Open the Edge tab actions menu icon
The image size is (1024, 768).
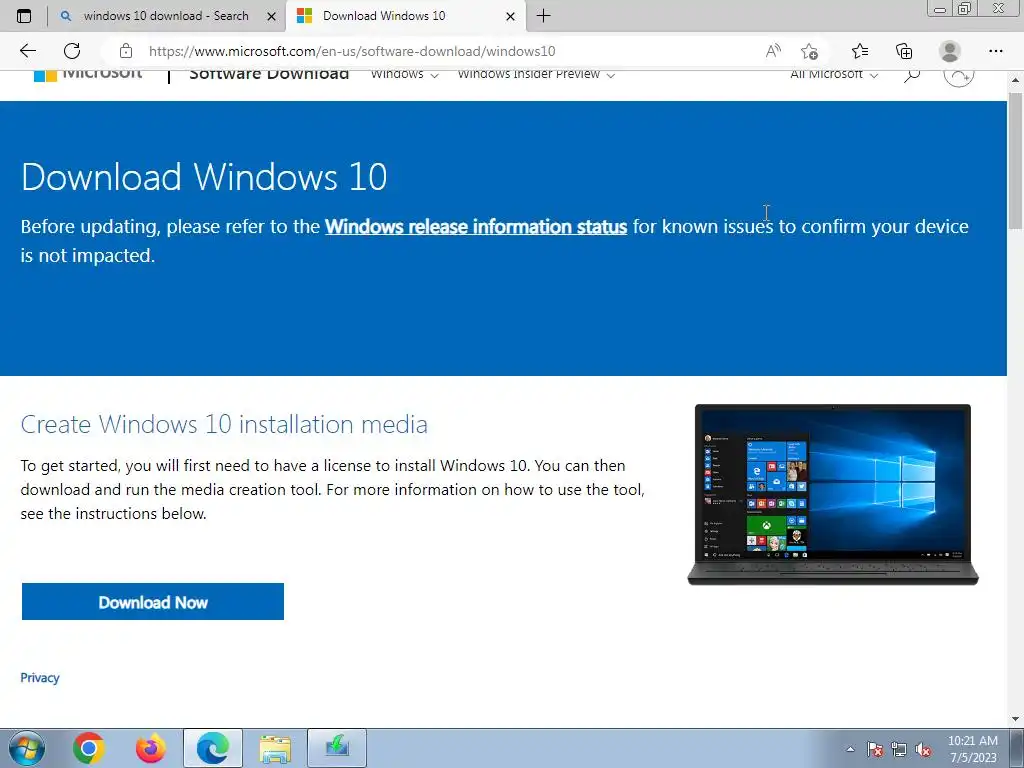tap(24, 16)
